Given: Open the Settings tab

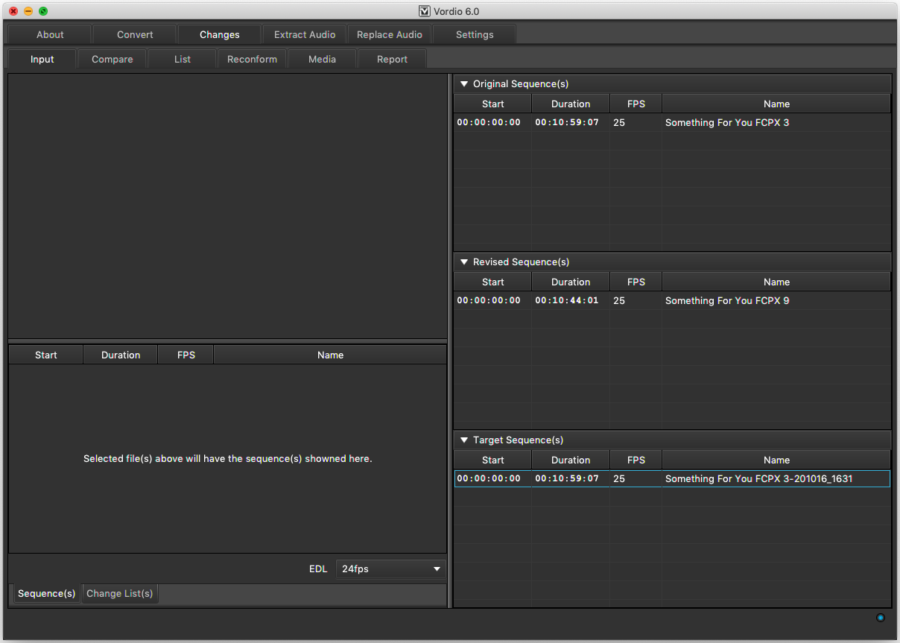Looking at the screenshot, I should point(474,35).
